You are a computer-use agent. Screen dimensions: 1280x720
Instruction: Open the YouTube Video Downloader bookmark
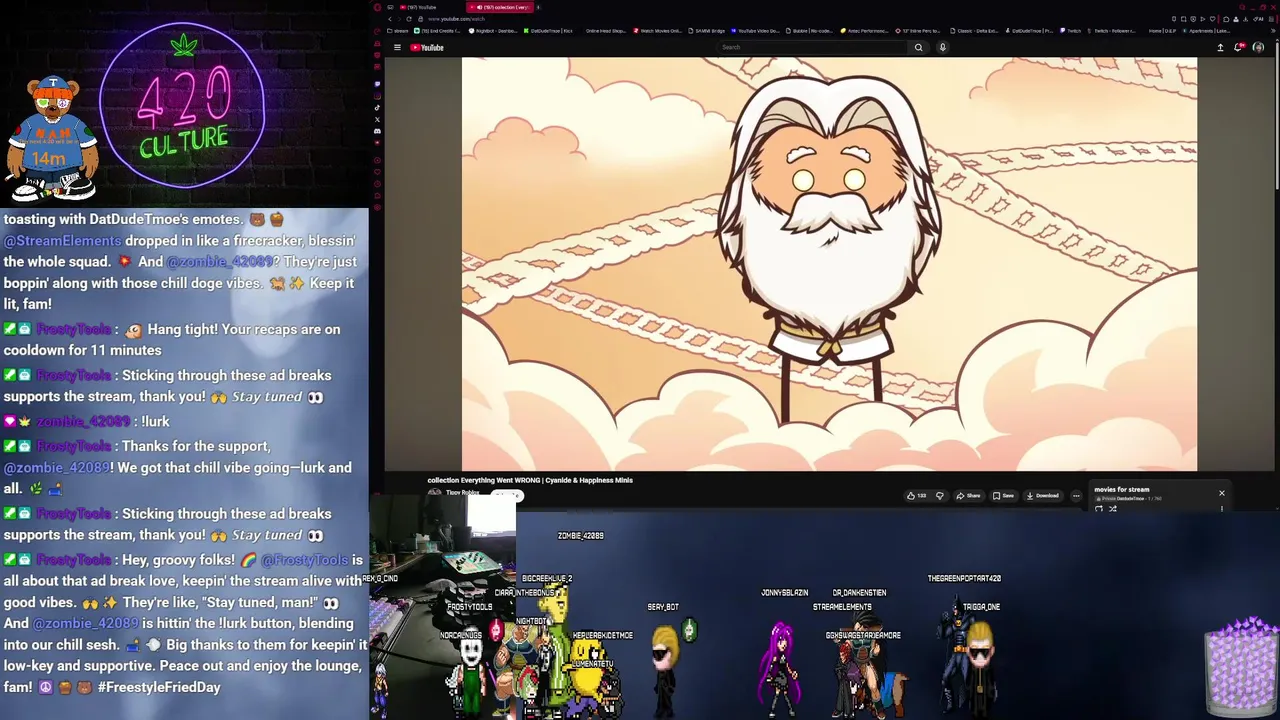click(x=756, y=31)
